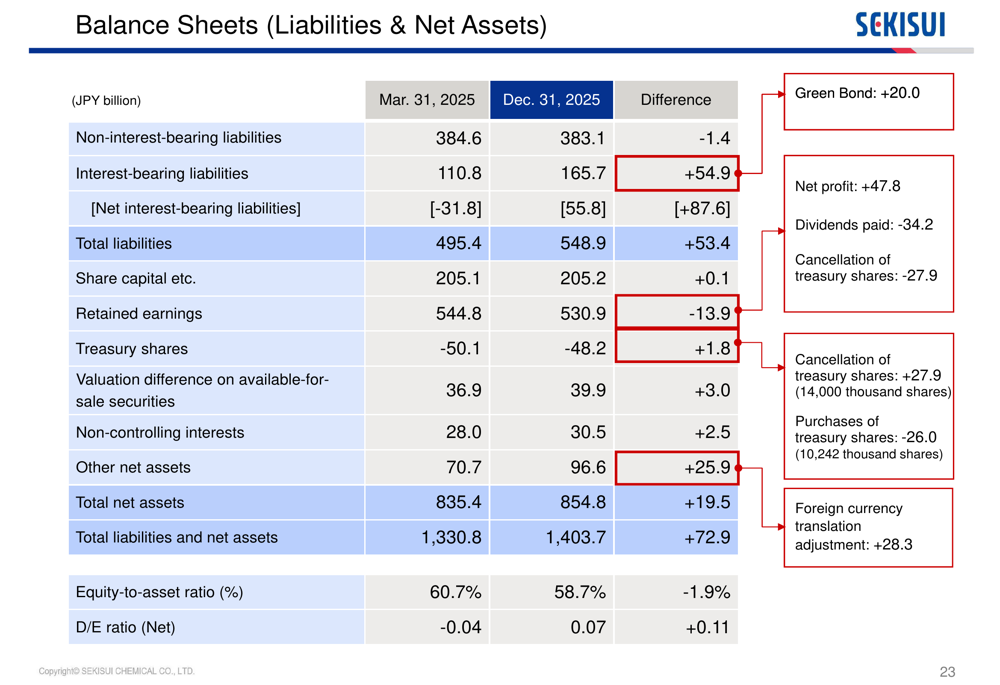Select the value "1,330.8"
The image size is (1000, 685).
tap(451, 538)
